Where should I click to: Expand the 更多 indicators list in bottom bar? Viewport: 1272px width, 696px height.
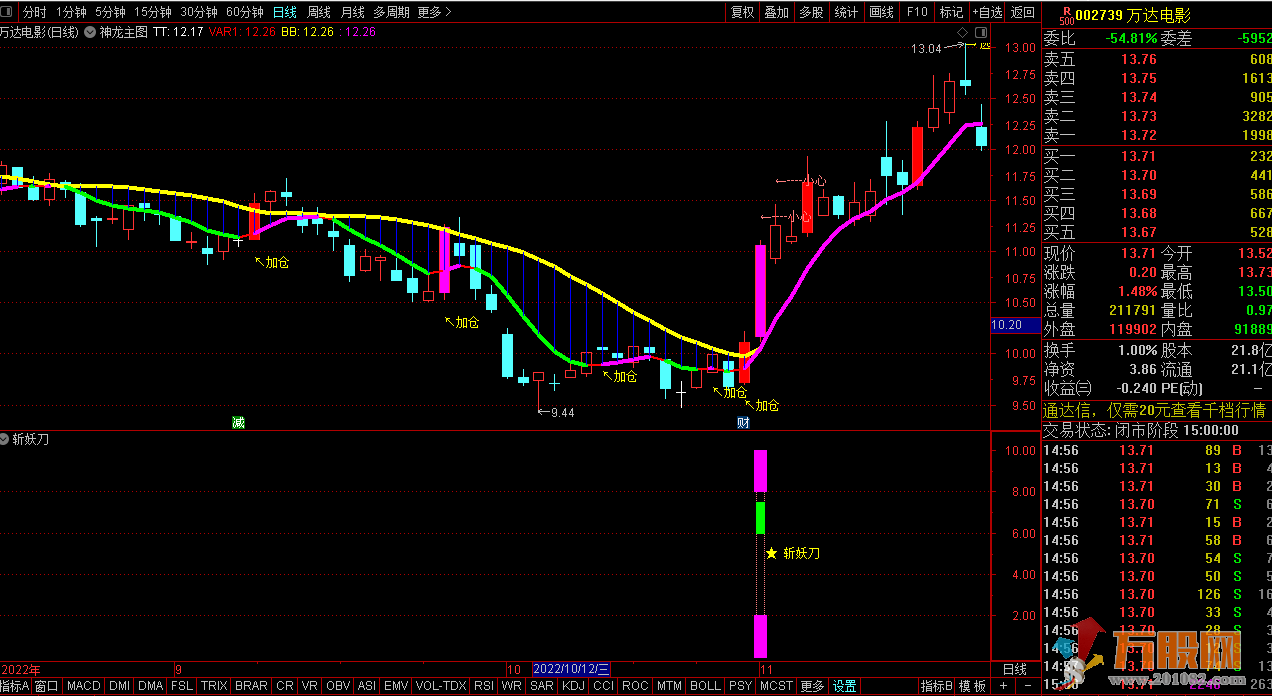[x=812, y=686]
